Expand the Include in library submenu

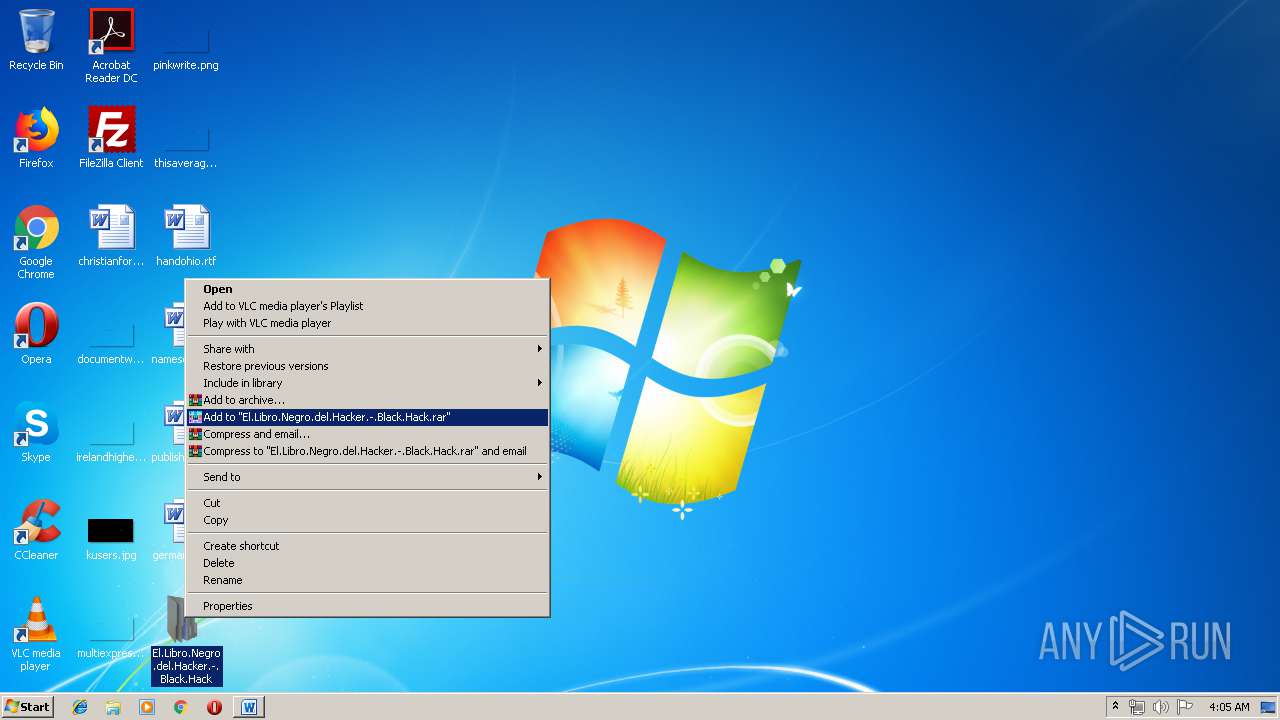click(368, 383)
